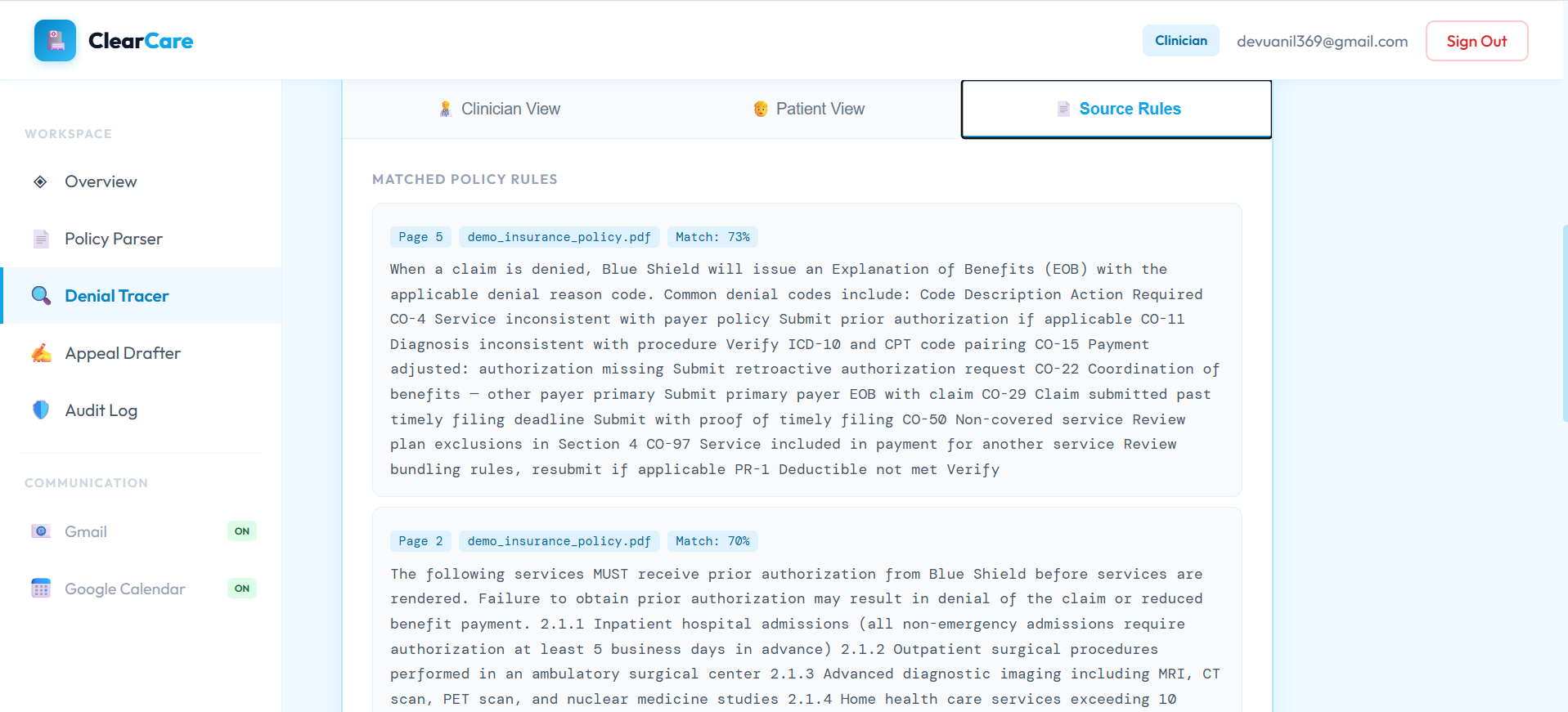Image resolution: width=1568 pixels, height=712 pixels.
Task: Click the page scrollbar on right edge
Action: point(1565,323)
